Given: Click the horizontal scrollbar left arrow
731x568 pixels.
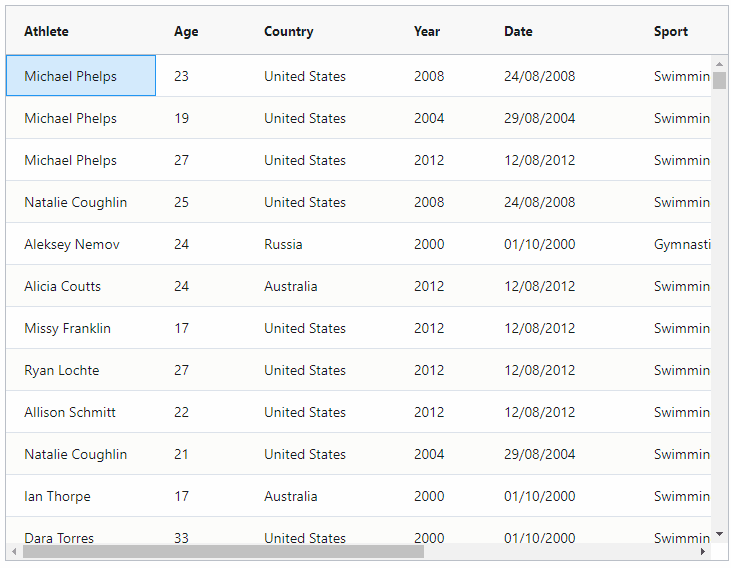Looking at the screenshot, I should [14, 551].
